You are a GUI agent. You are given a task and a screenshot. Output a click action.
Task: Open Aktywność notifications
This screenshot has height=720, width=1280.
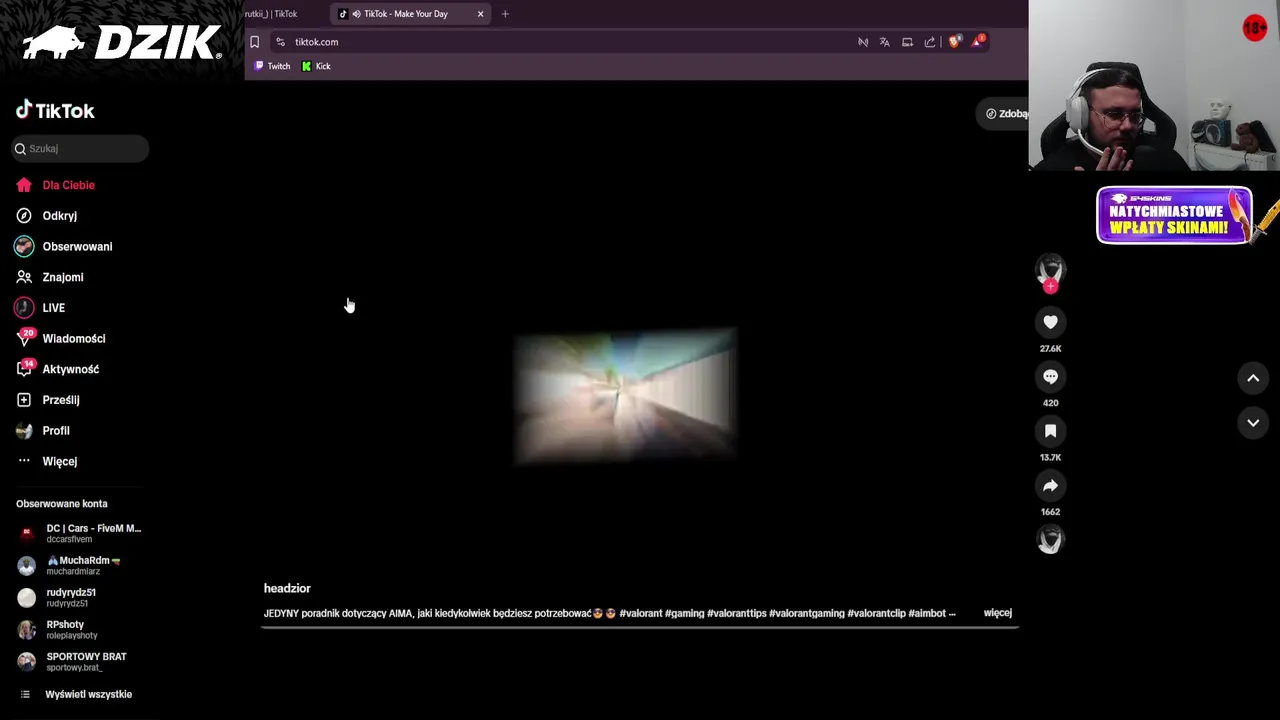pyautogui.click(x=58, y=369)
